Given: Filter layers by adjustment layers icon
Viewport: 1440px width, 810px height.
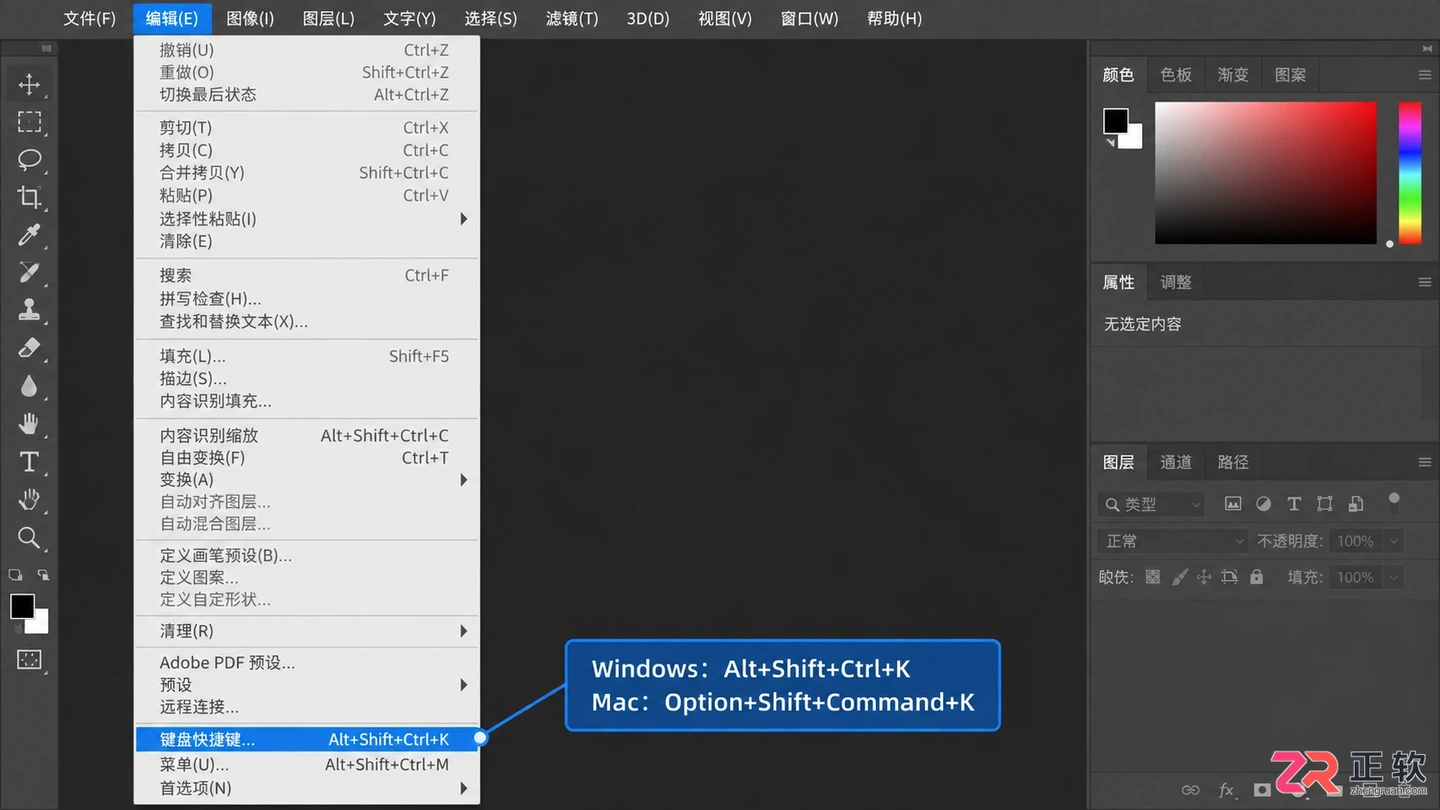Looking at the screenshot, I should click(x=1263, y=504).
